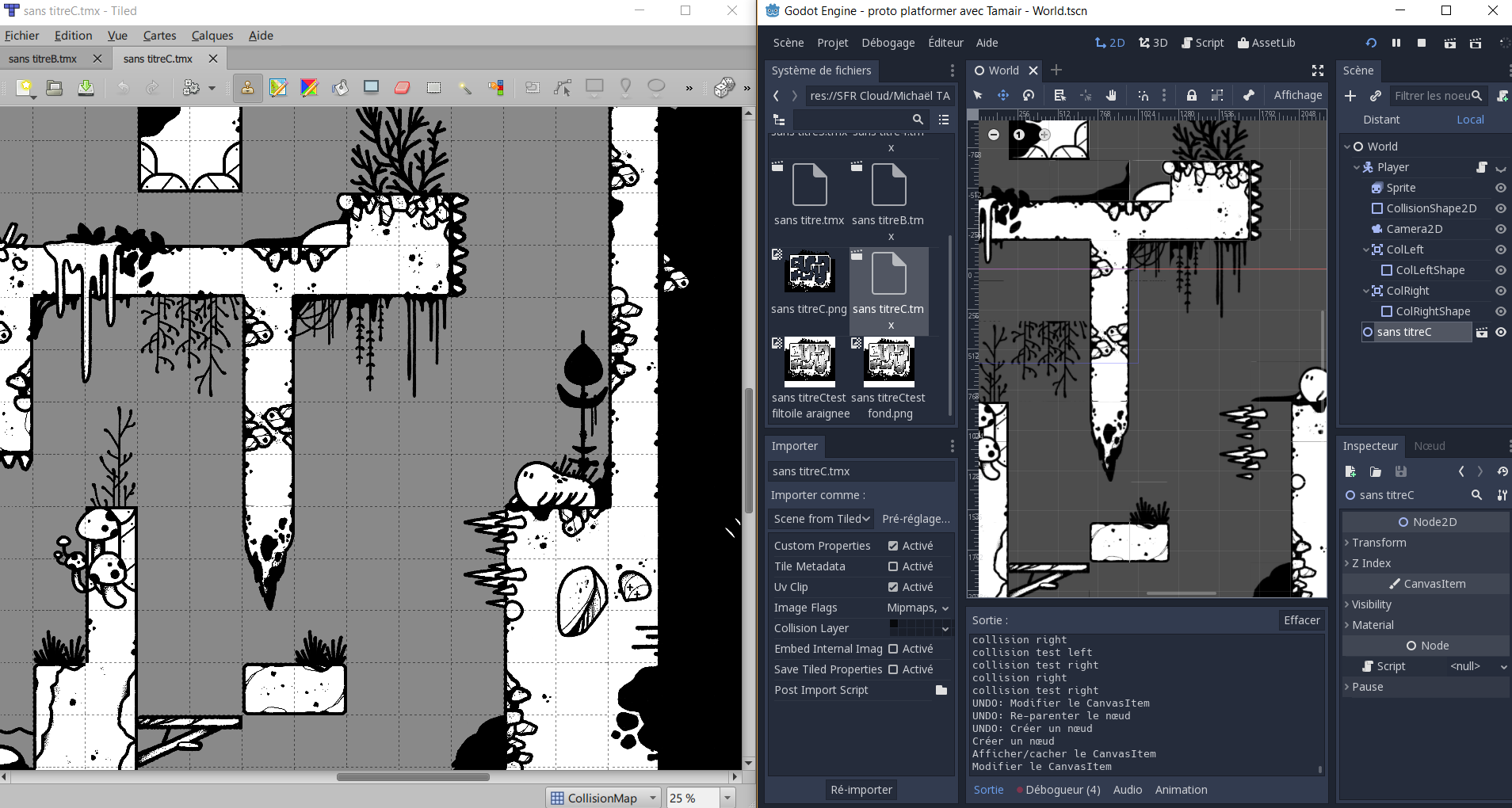
Task: Switch to the 3D workspace button
Action: coord(1153,43)
